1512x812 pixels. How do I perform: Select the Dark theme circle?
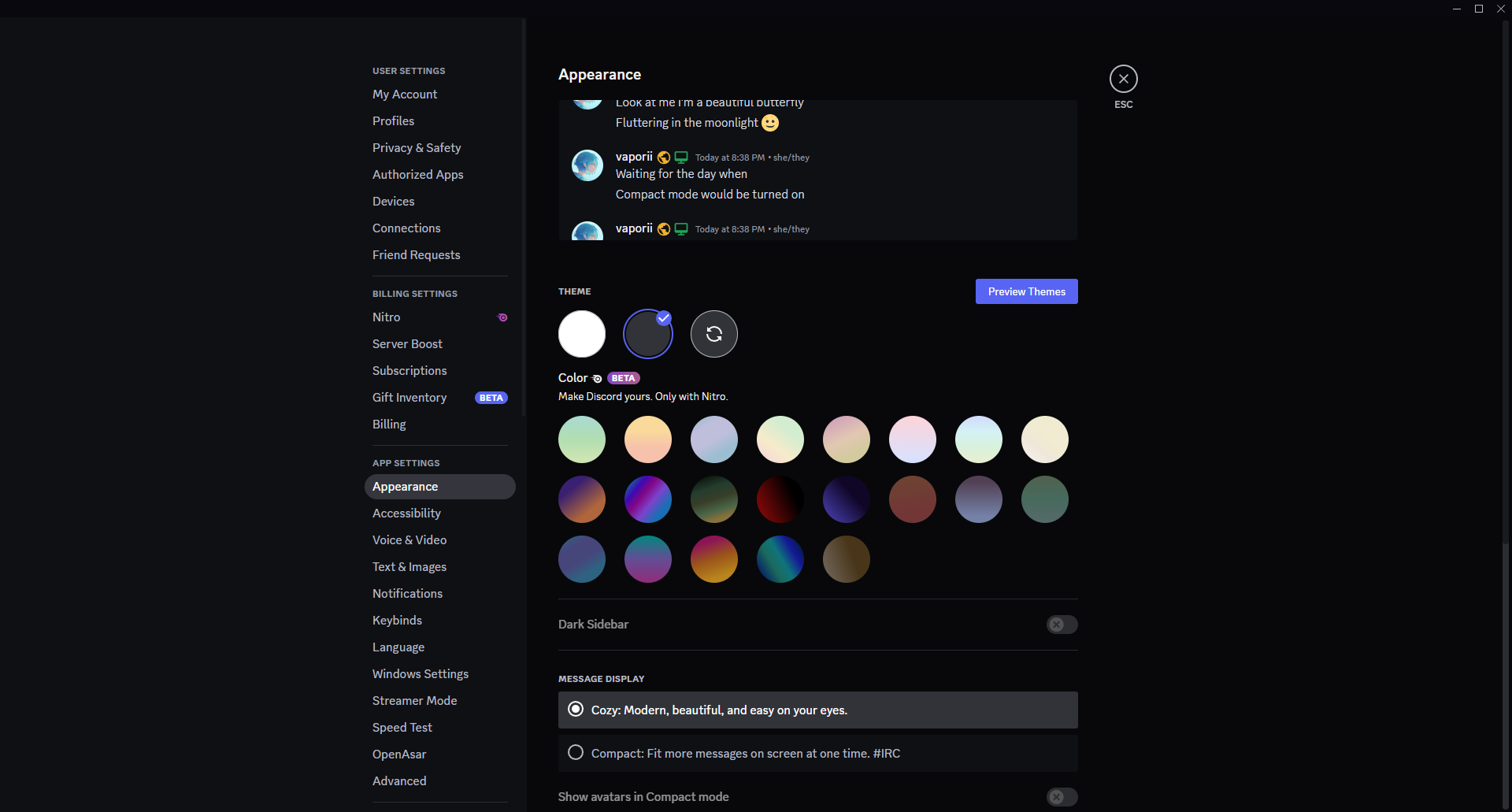click(648, 334)
